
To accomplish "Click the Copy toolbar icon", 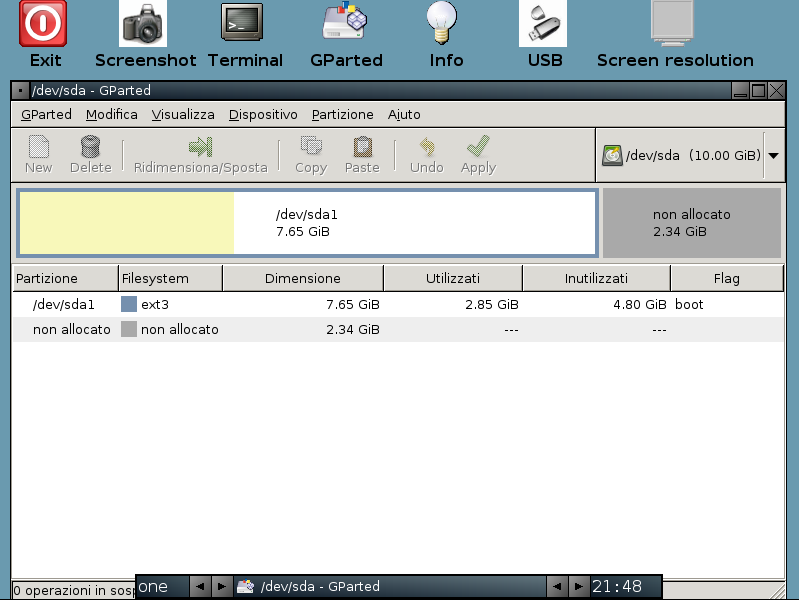I will click(x=311, y=146).
